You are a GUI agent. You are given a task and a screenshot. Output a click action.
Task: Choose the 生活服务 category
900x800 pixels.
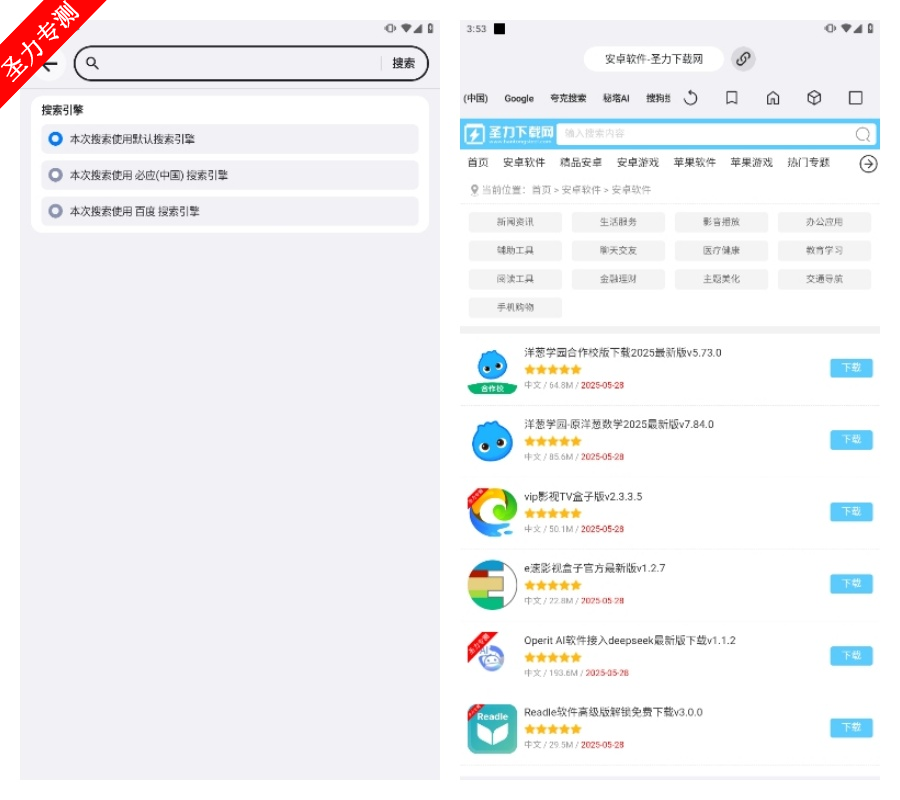tap(618, 222)
